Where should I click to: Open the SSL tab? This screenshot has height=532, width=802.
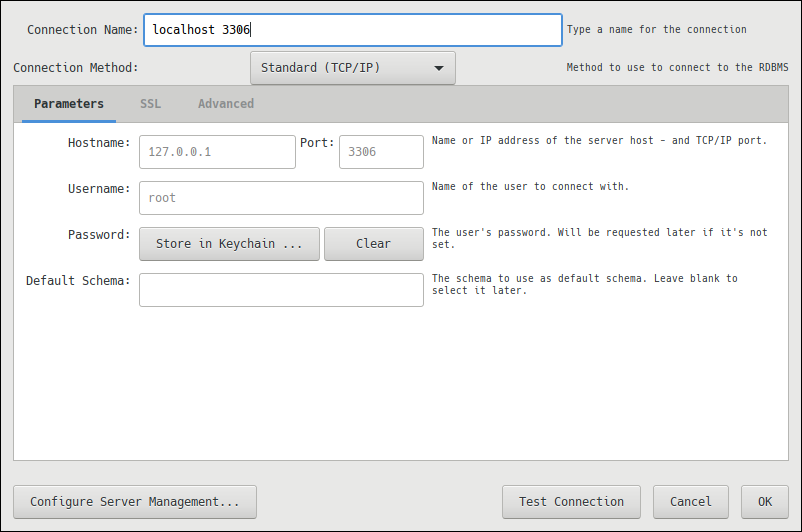click(x=150, y=104)
